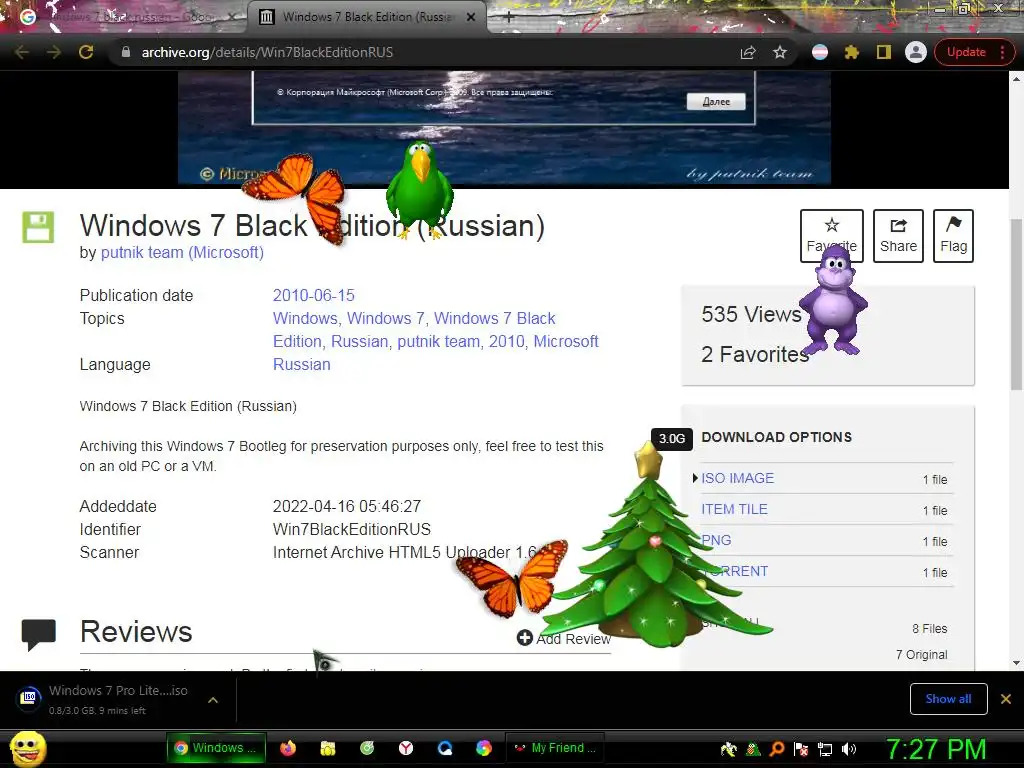Flag this archive item
This screenshot has height=768, width=1024.
click(x=953, y=236)
